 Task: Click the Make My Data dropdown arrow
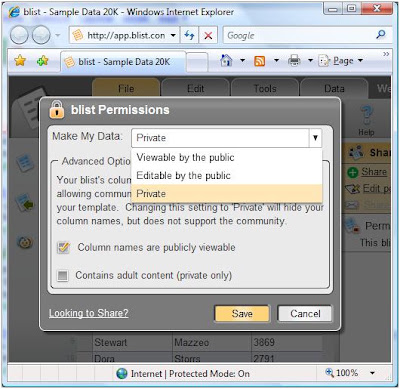315,138
